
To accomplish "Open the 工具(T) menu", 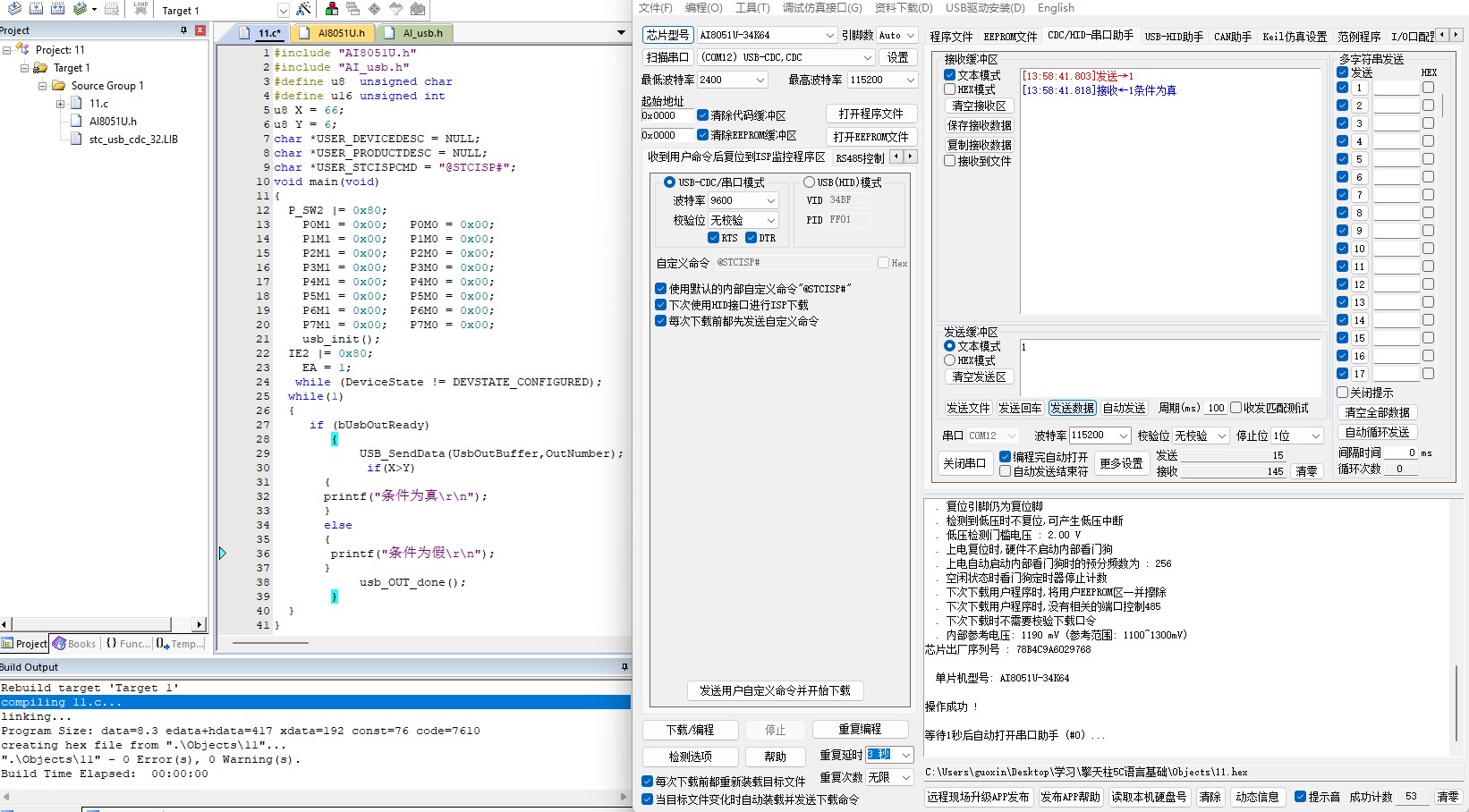I will point(751,8).
